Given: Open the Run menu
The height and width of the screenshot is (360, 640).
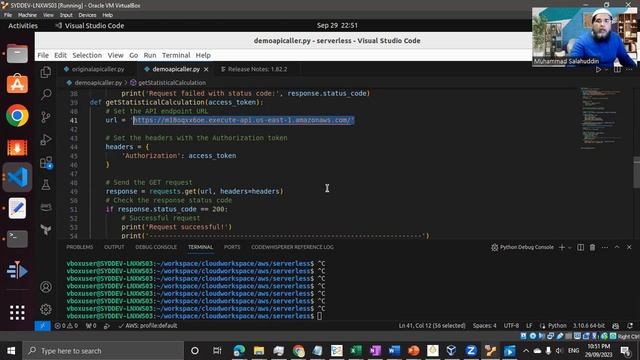Looking at the screenshot, I should pyautogui.click(x=150, y=55).
